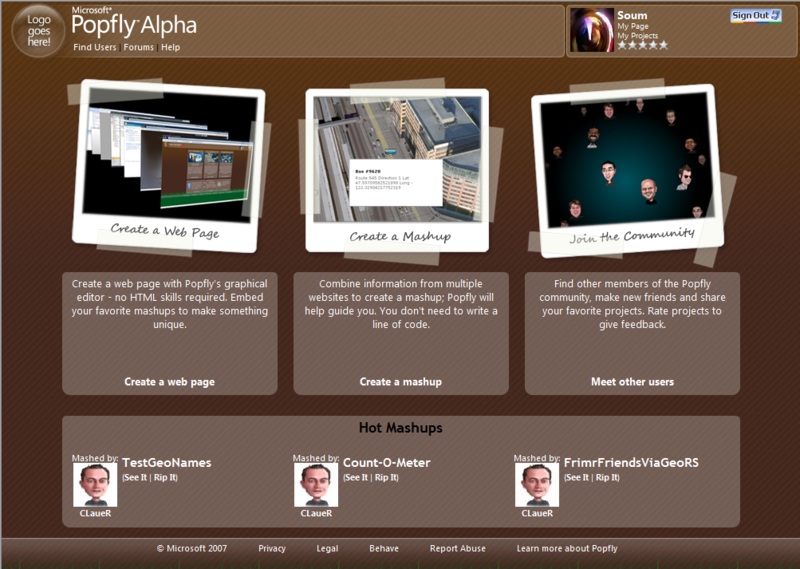
Task: Go to My Projects link
Action: (x=638, y=36)
